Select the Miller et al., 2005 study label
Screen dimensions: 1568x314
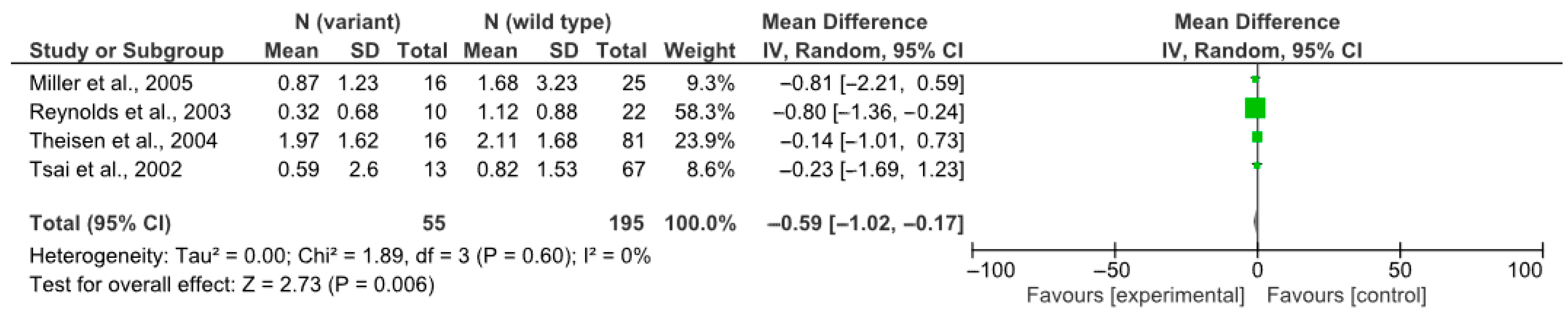111,83
